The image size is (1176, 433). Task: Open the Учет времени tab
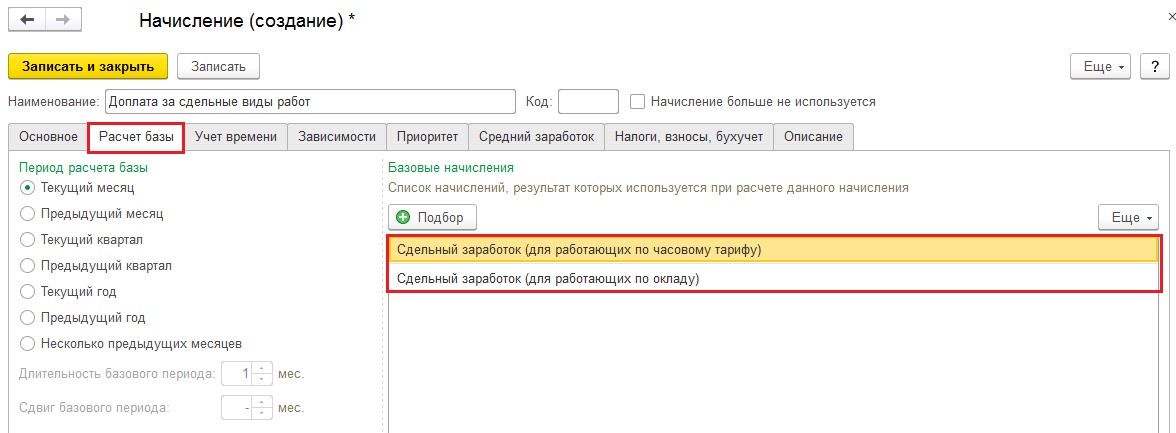click(x=236, y=137)
